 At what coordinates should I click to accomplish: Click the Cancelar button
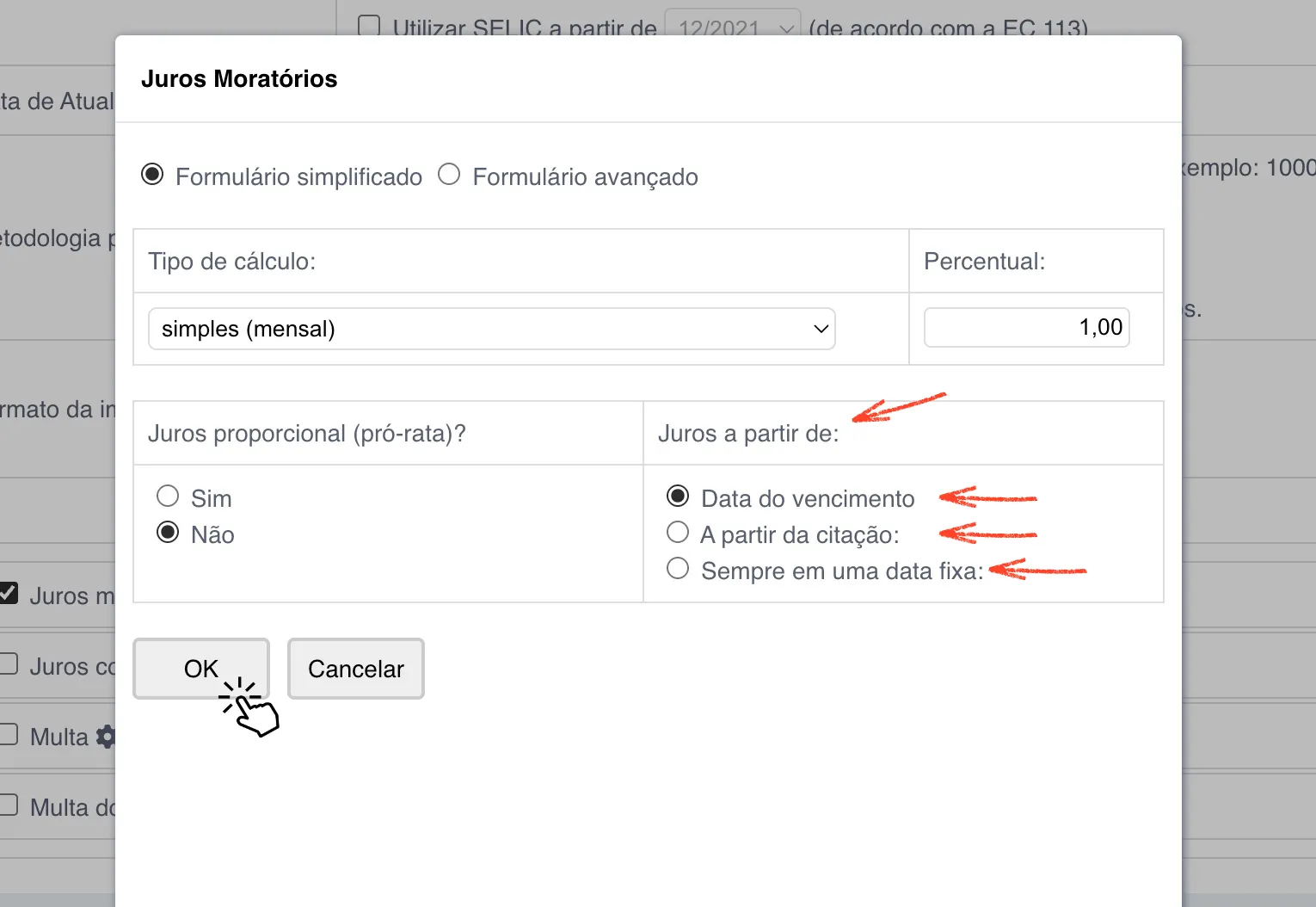coord(355,669)
